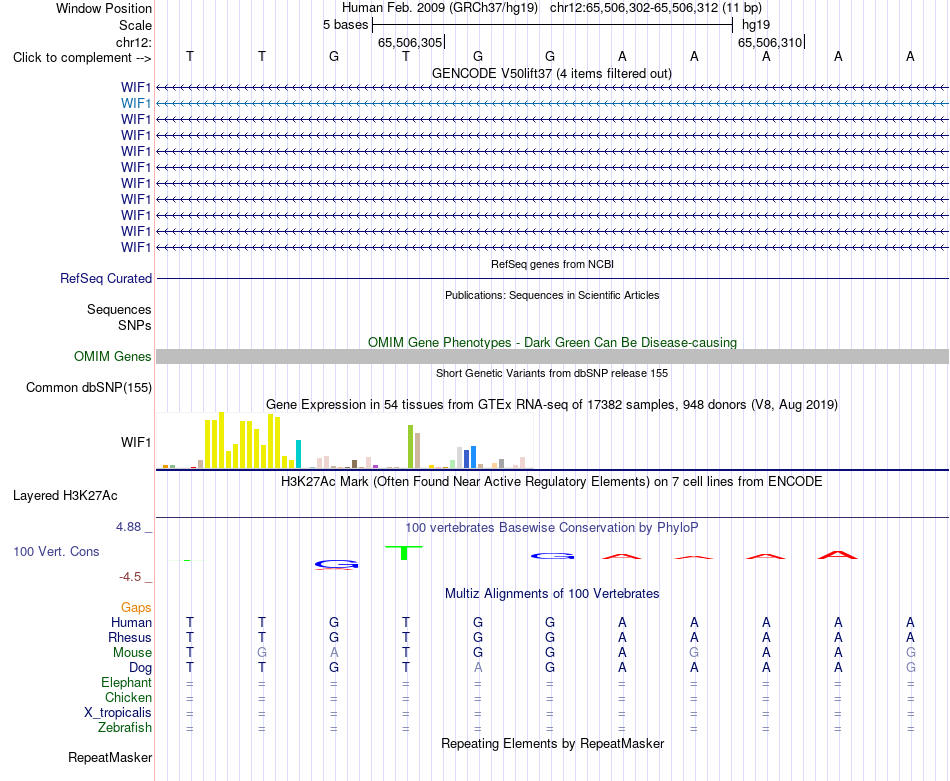This screenshot has width=950, height=781.
Task: Click the 'Layered H3K27Ac' track label
Action: tap(65, 496)
